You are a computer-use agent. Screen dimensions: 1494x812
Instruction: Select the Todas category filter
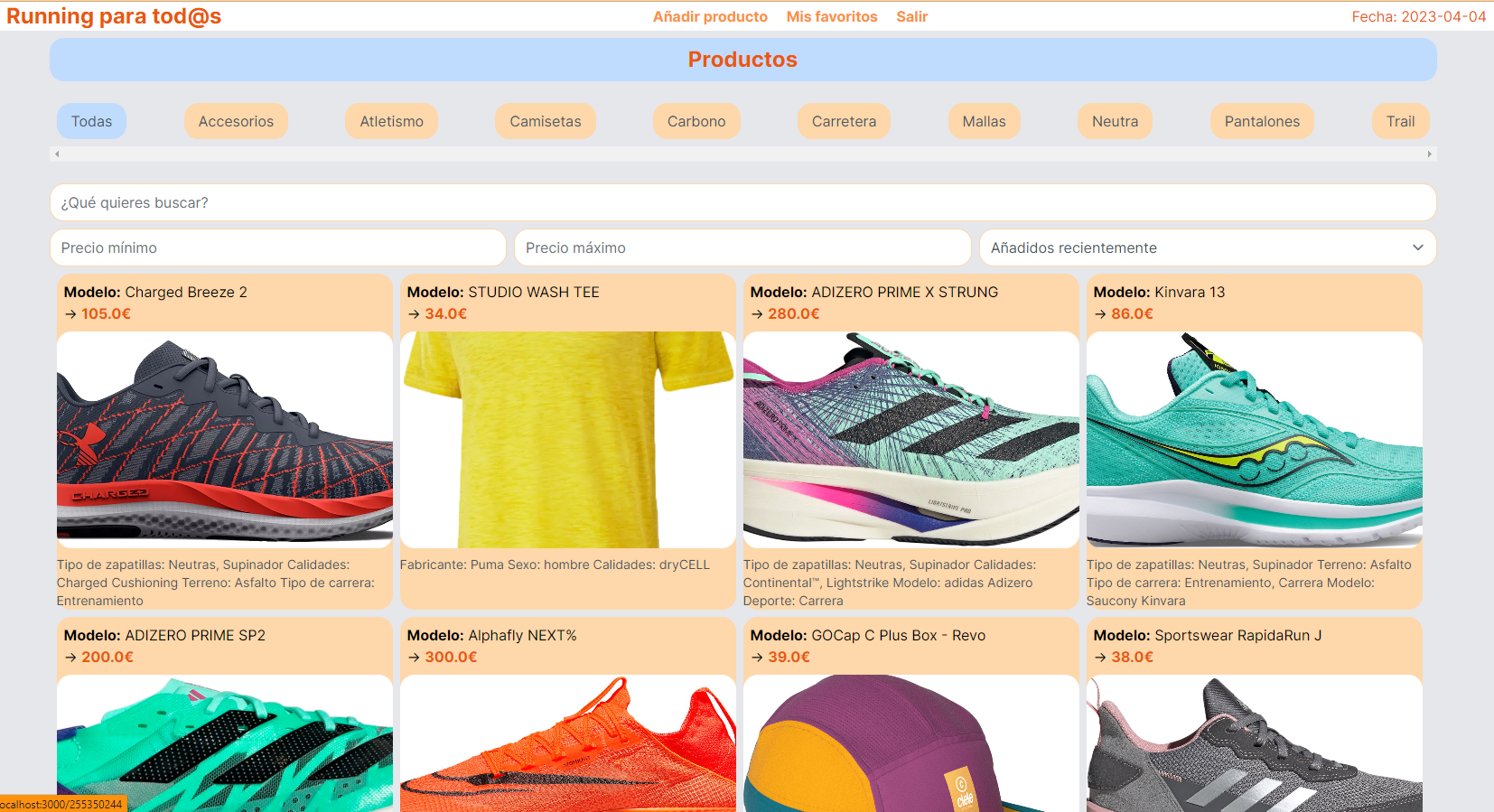[92, 121]
